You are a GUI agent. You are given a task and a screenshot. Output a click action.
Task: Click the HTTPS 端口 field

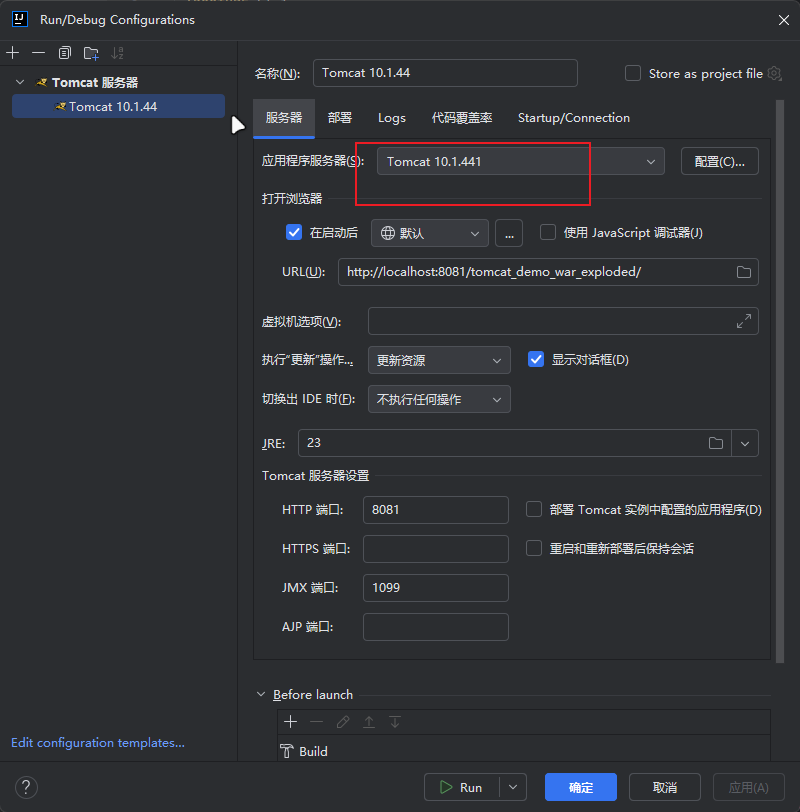(436, 549)
